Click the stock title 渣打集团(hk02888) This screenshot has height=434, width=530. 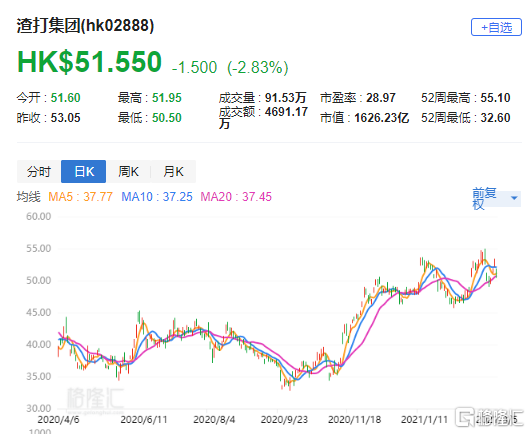pos(85,26)
